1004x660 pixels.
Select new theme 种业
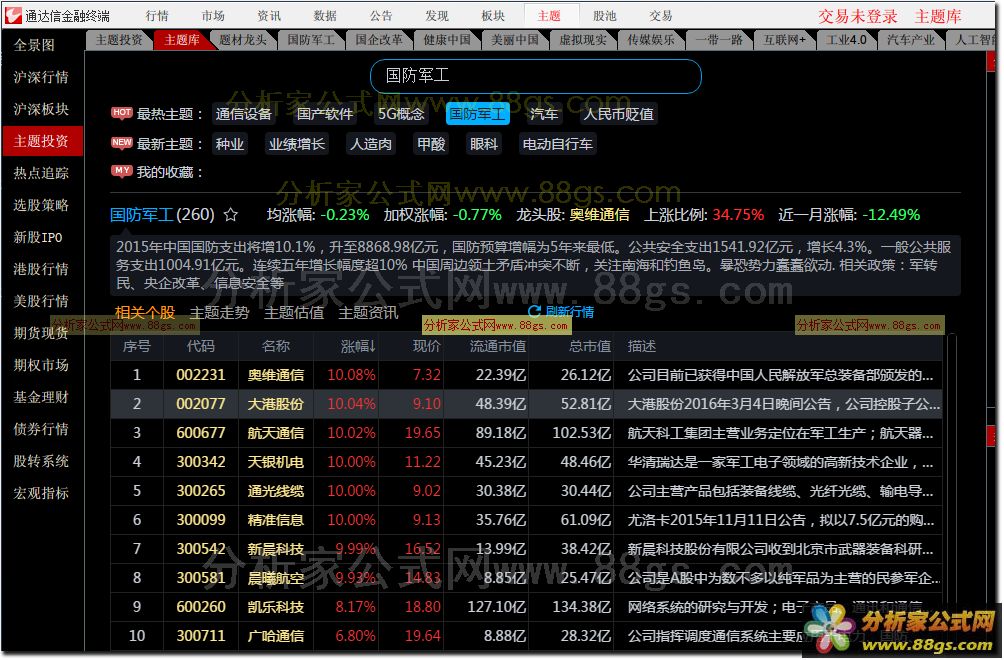229,144
